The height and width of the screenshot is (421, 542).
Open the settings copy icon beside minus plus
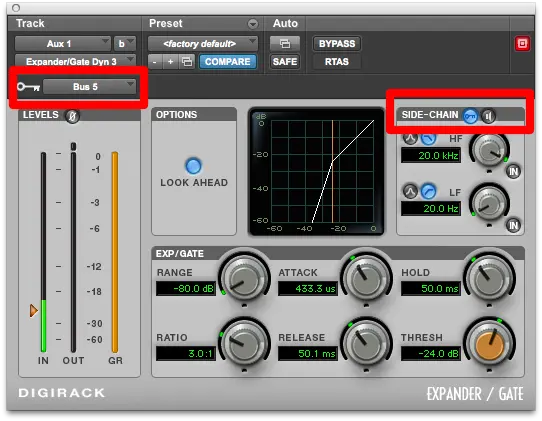click(x=187, y=62)
